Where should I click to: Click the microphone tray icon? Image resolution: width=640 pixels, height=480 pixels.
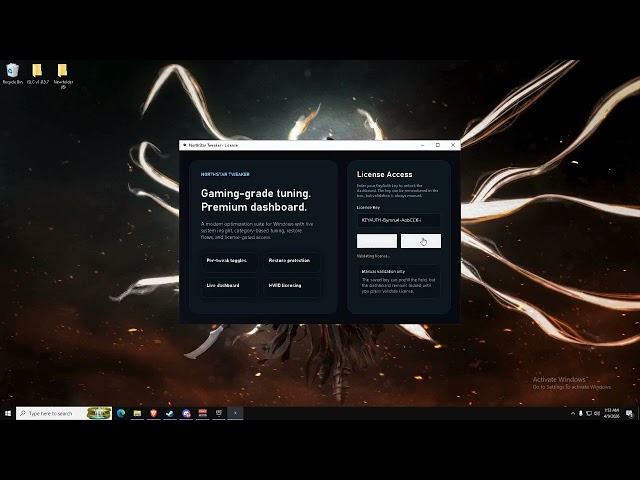581,413
